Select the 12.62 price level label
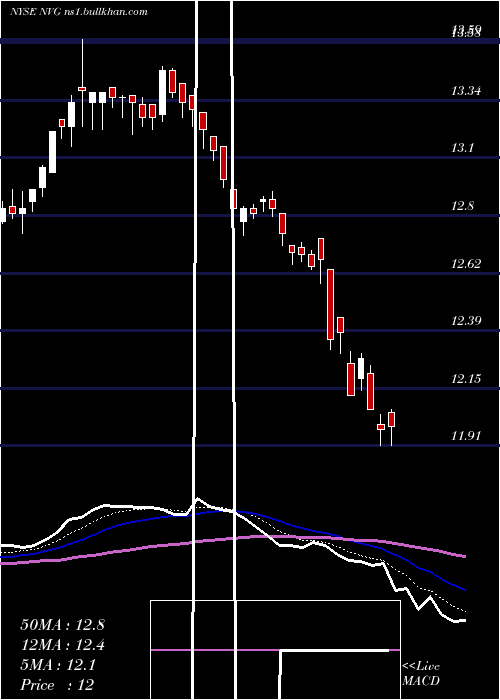500x700 pixels. [466, 263]
